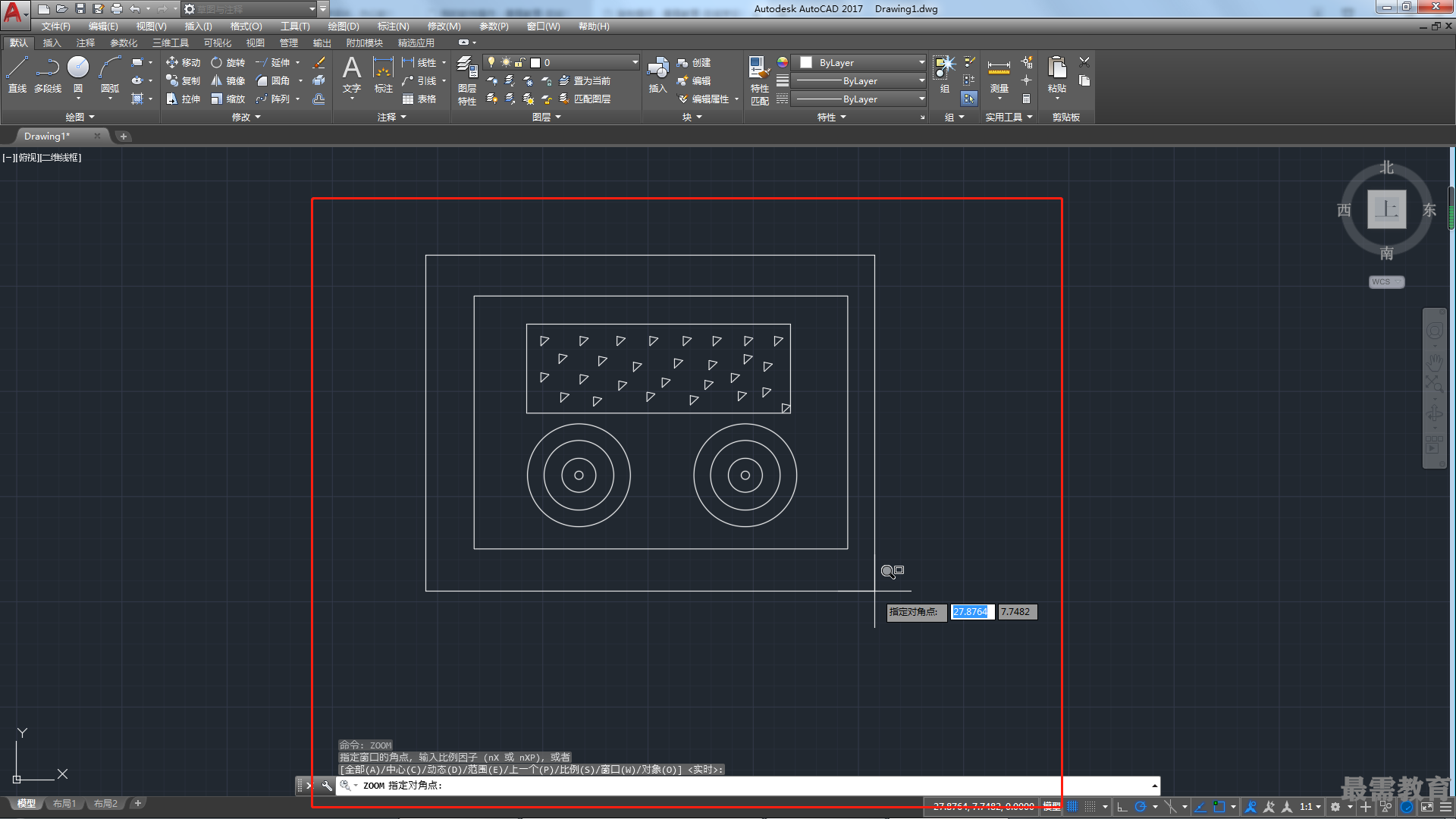The width and height of the screenshot is (1456, 819).
Task: Click Make Current (置为当前) layer button
Action: point(585,81)
